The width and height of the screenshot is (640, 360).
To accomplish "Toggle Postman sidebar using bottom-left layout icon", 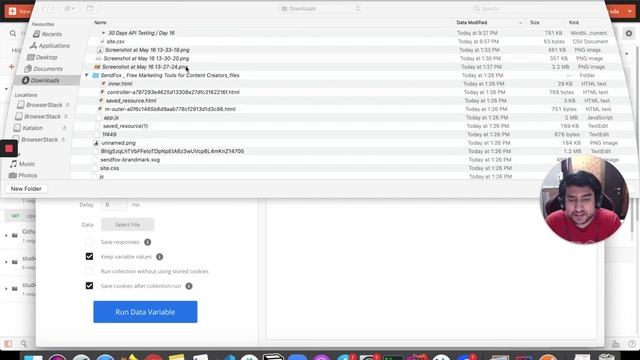I will click(8, 344).
